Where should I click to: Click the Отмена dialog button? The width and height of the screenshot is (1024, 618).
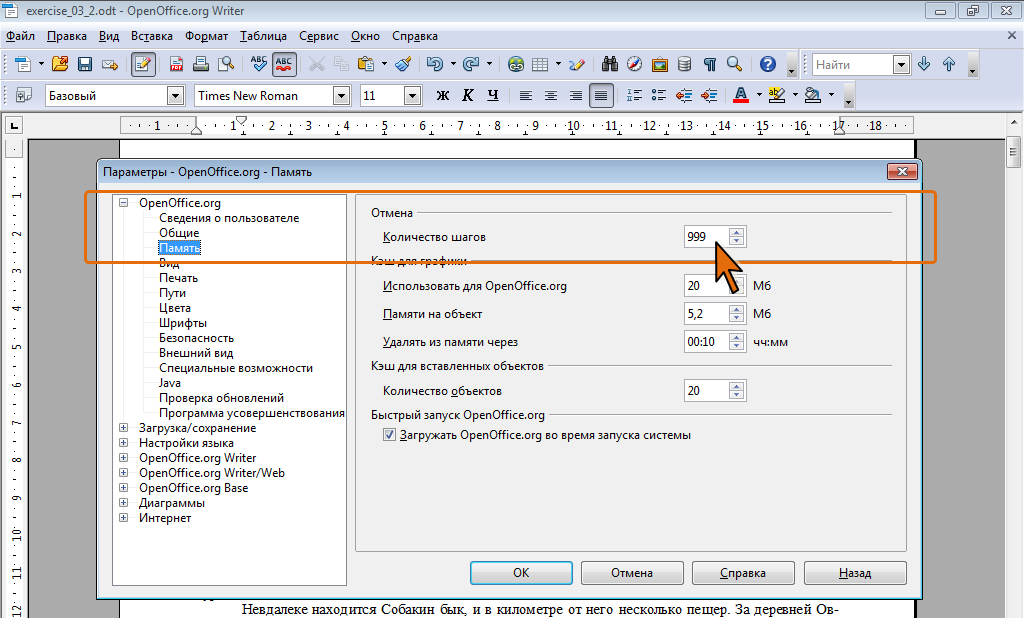click(x=632, y=573)
